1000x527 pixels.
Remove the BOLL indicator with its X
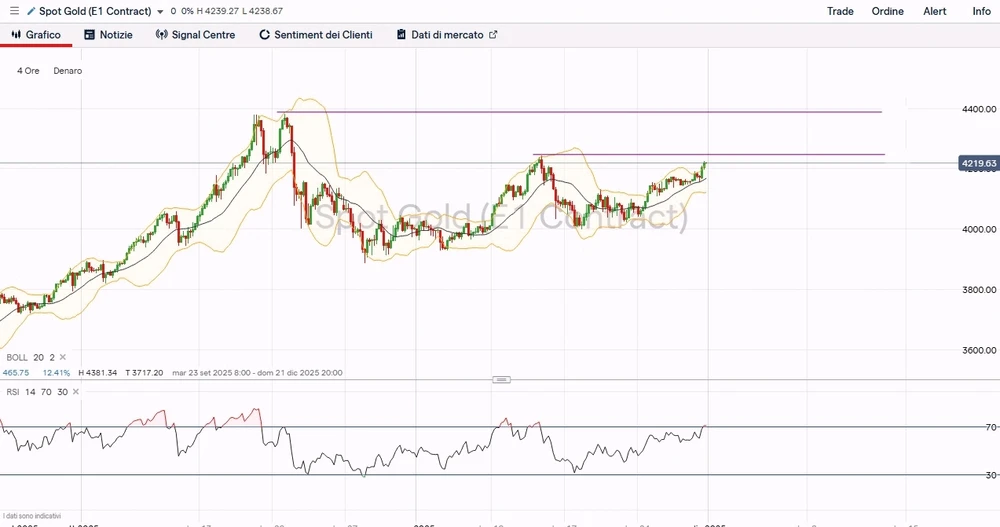(x=64, y=357)
